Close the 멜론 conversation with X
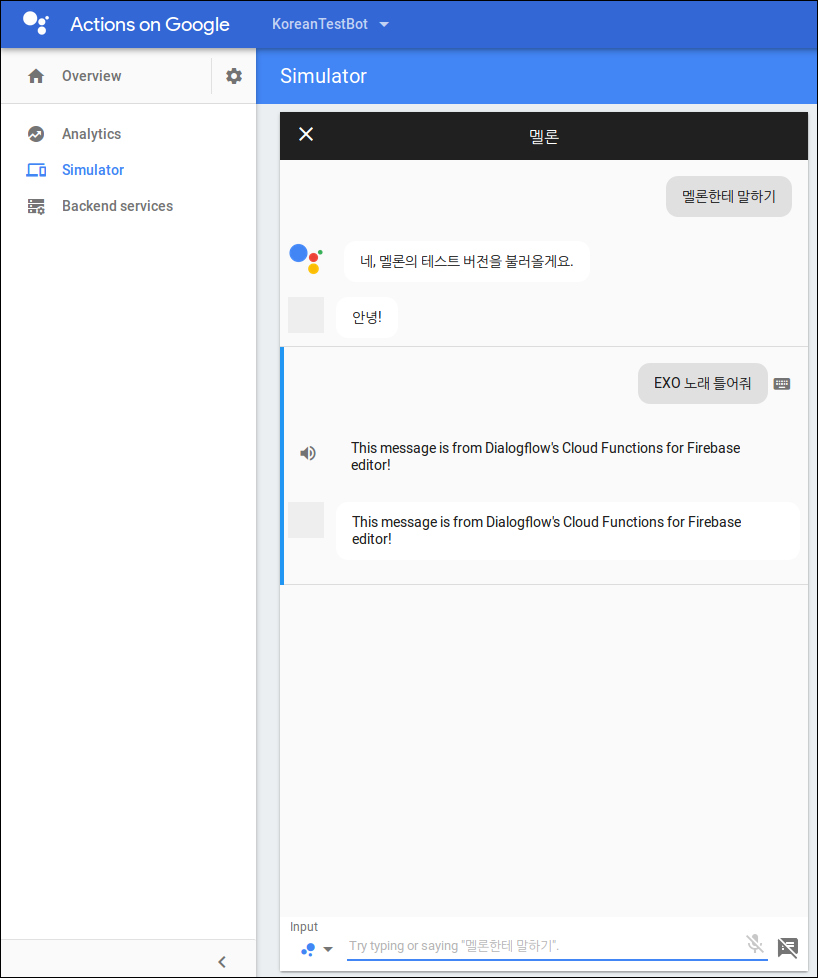The image size is (818, 978). point(306,134)
